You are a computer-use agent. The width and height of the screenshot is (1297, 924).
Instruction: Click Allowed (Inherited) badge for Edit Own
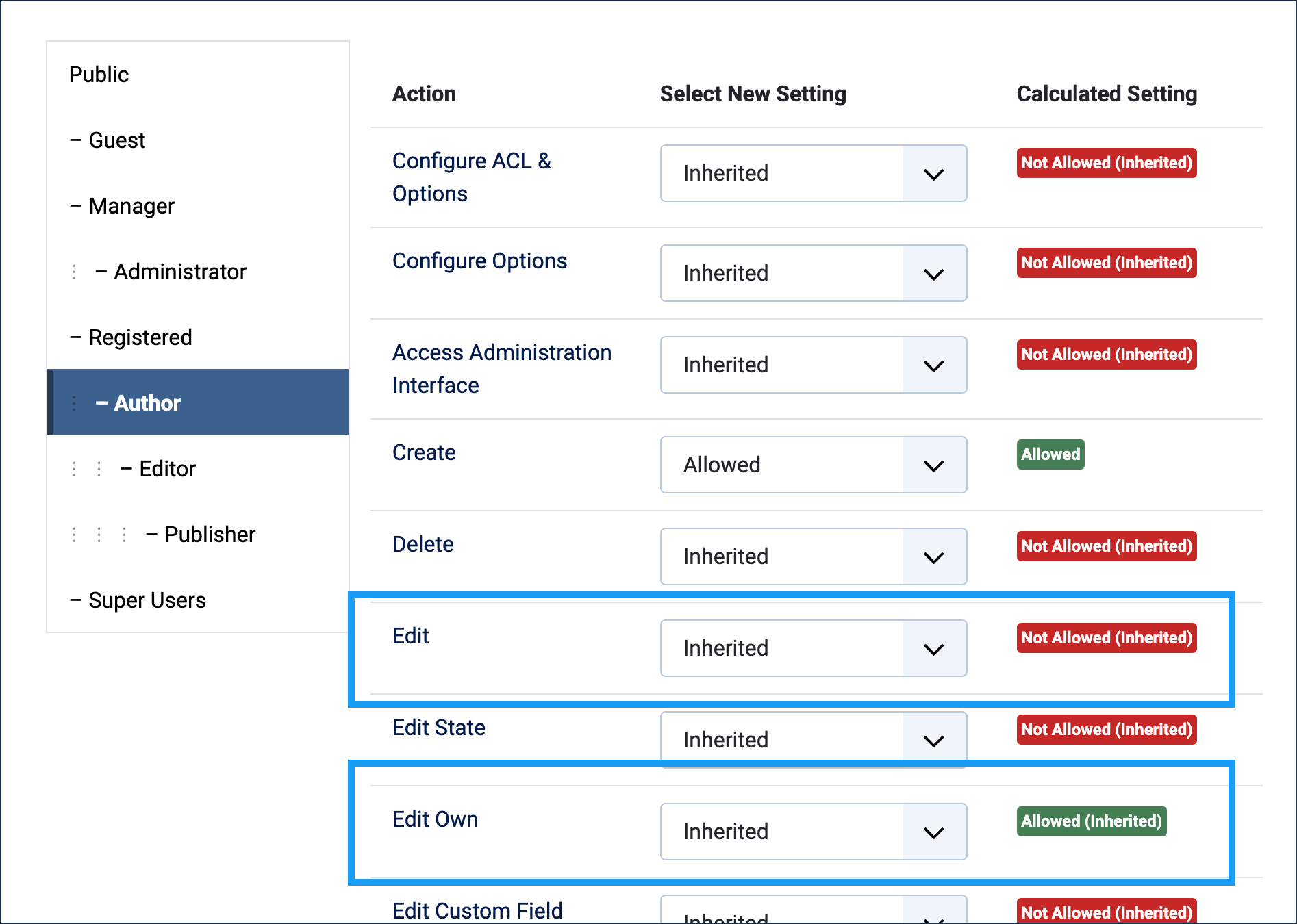1092,821
